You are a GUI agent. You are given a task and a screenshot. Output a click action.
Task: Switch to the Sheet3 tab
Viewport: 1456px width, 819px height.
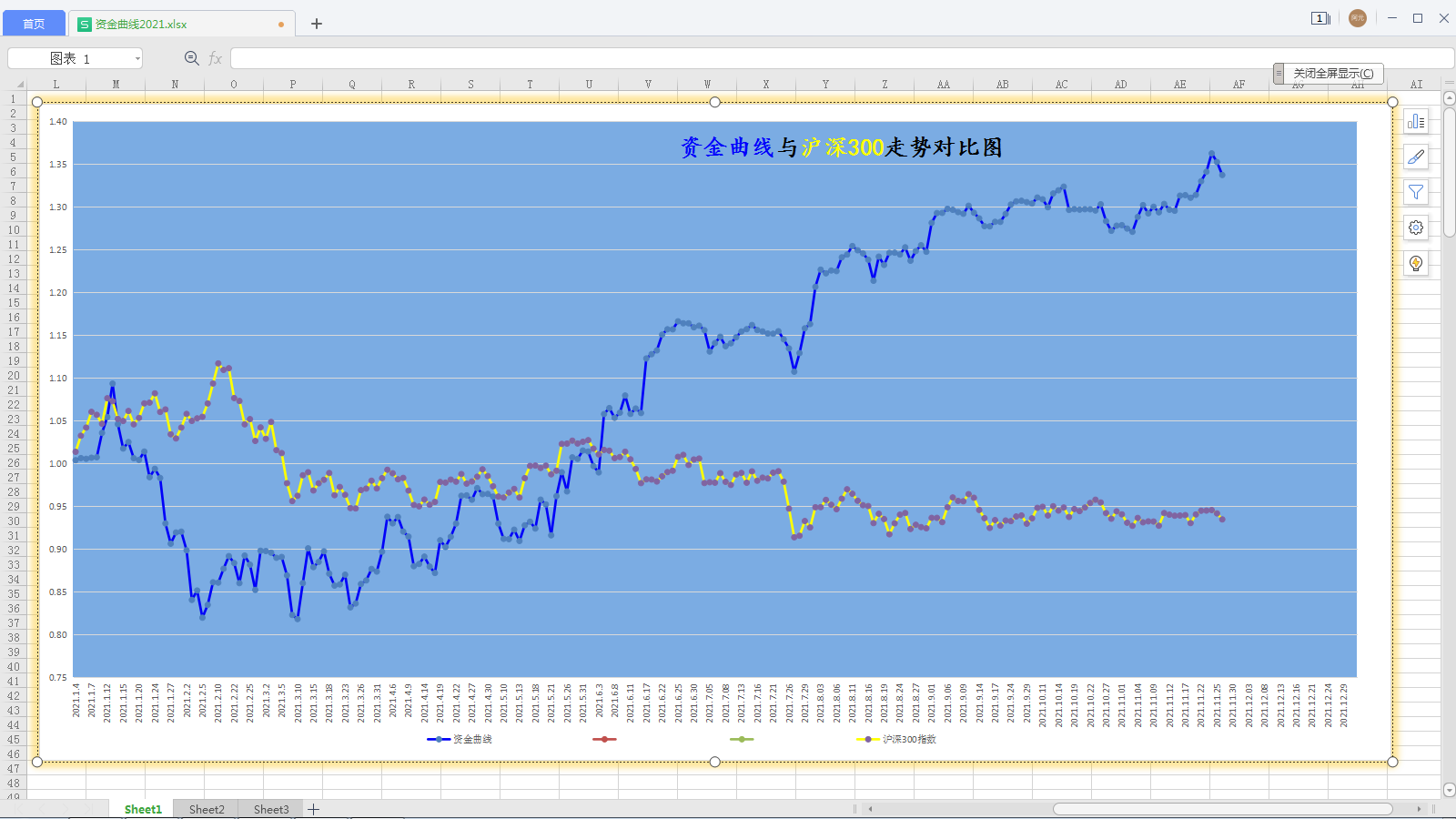tap(271, 809)
